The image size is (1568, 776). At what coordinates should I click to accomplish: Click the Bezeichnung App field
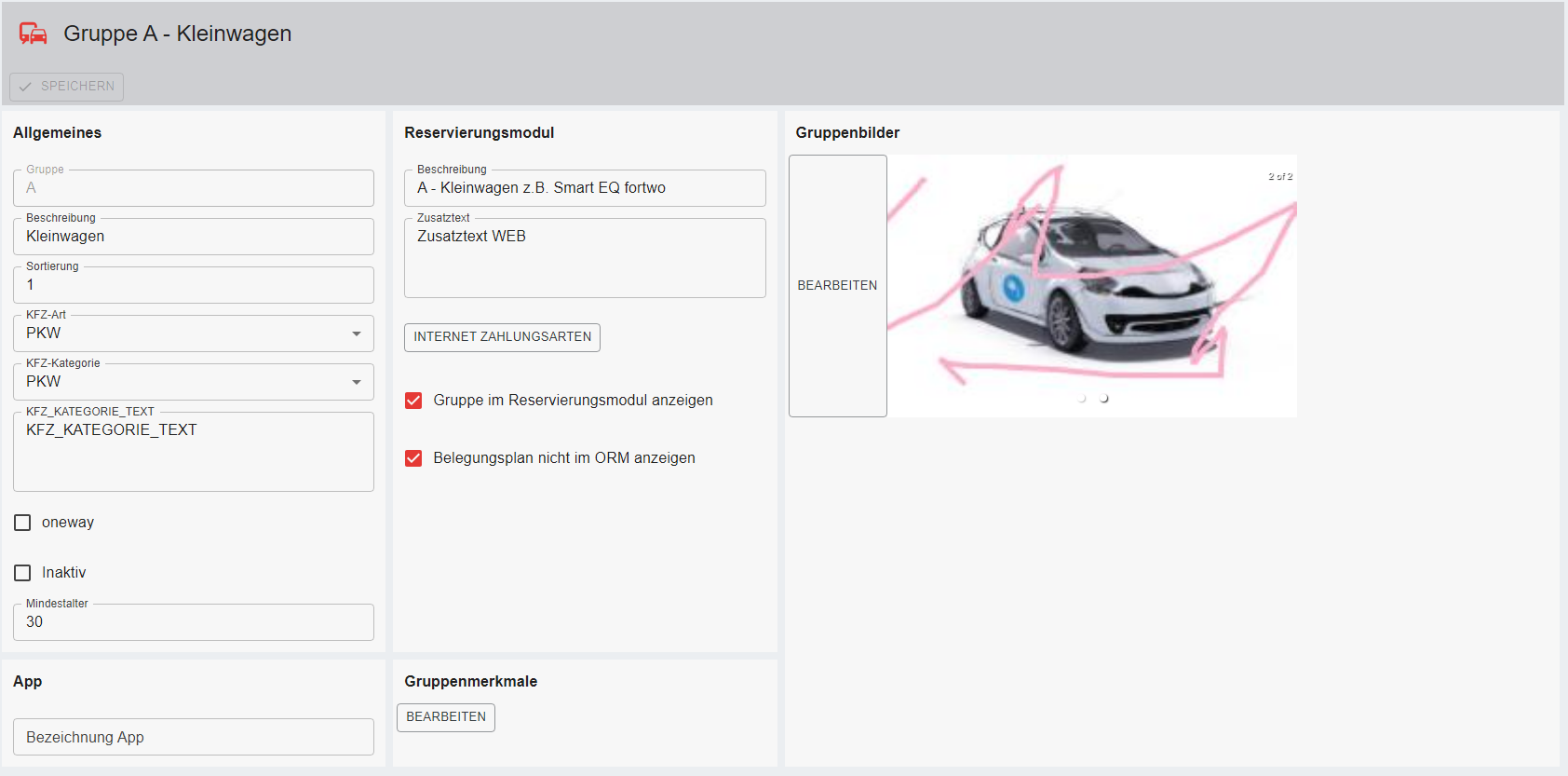click(193, 737)
